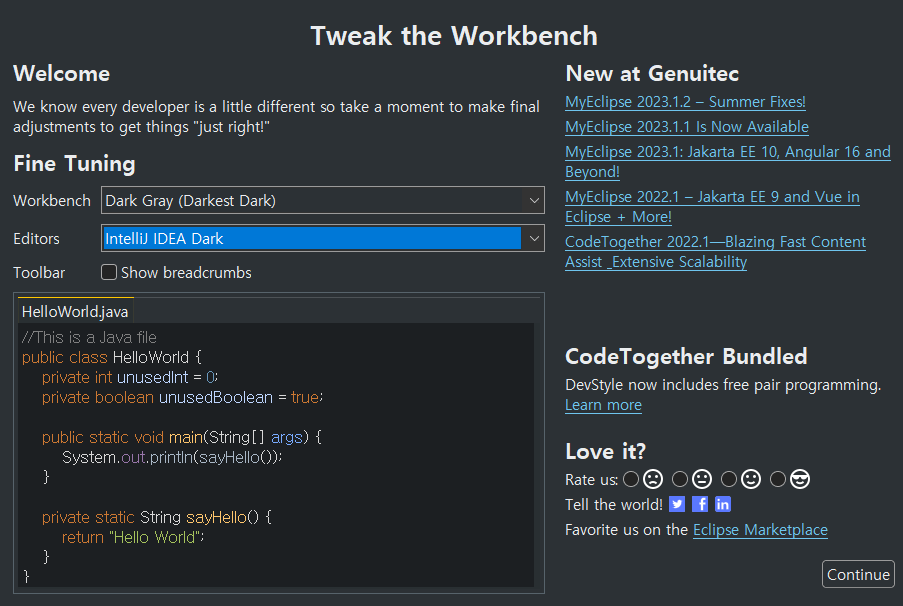The width and height of the screenshot is (903, 606).
Task: Click the sunglasses face rating emoji
Action: [x=800, y=479]
